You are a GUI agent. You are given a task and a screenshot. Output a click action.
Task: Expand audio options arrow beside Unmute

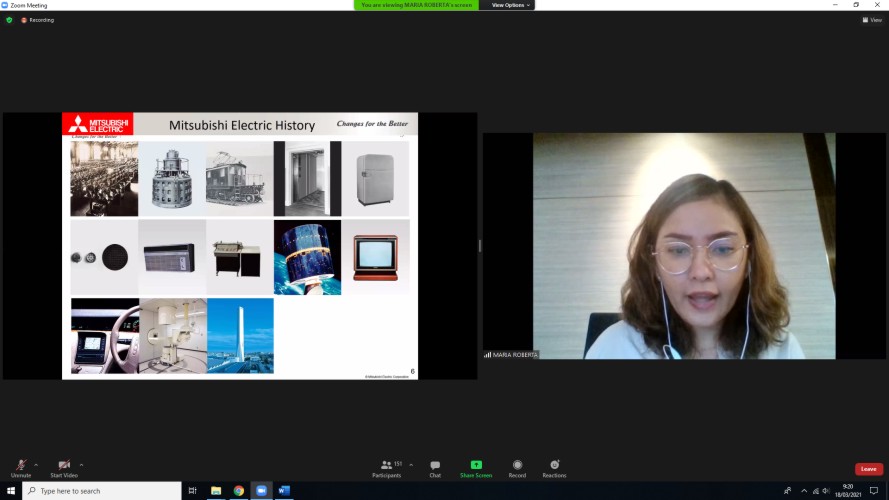(x=36, y=465)
